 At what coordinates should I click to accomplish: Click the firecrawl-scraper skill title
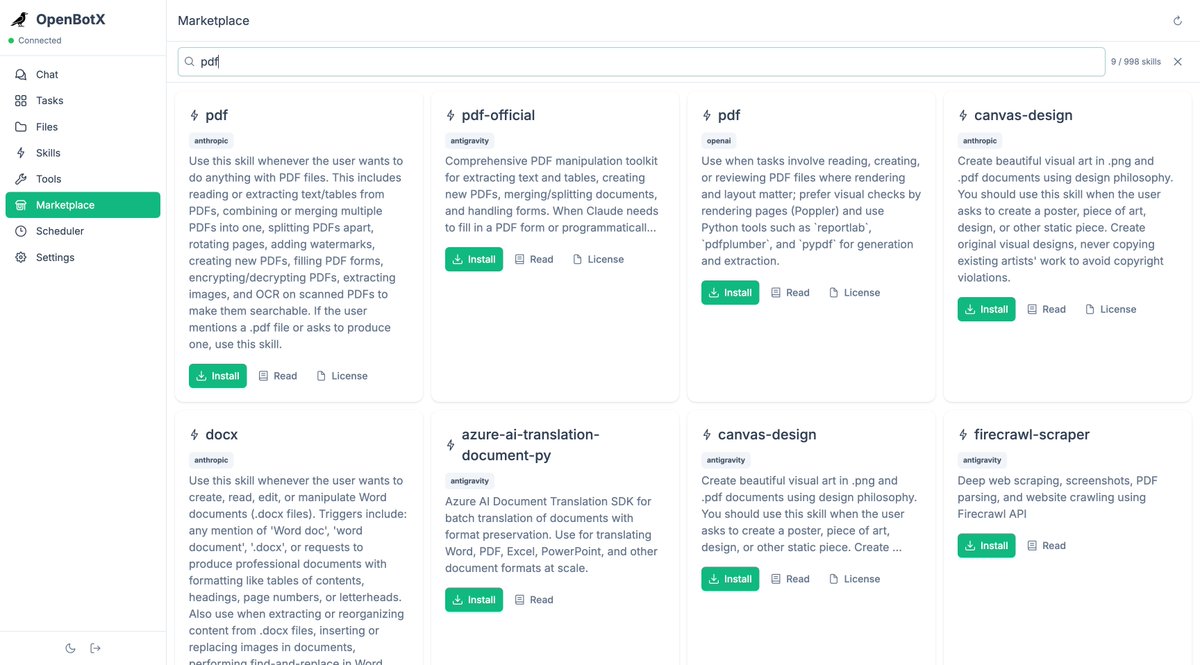click(x=1032, y=435)
